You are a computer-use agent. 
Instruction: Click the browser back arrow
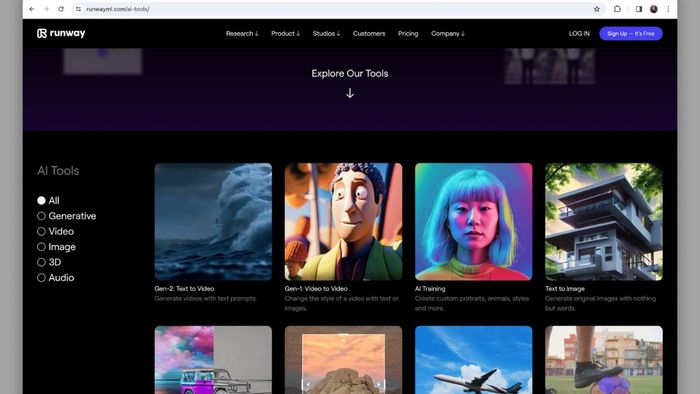click(32, 9)
